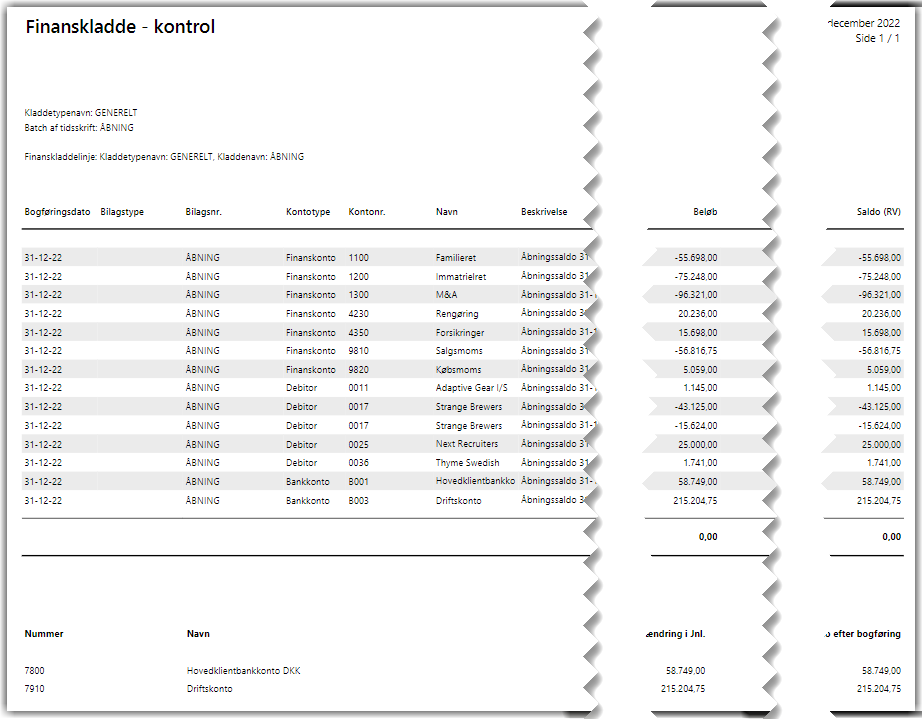Click the "Nummer" header in the lower table

pos(44,634)
